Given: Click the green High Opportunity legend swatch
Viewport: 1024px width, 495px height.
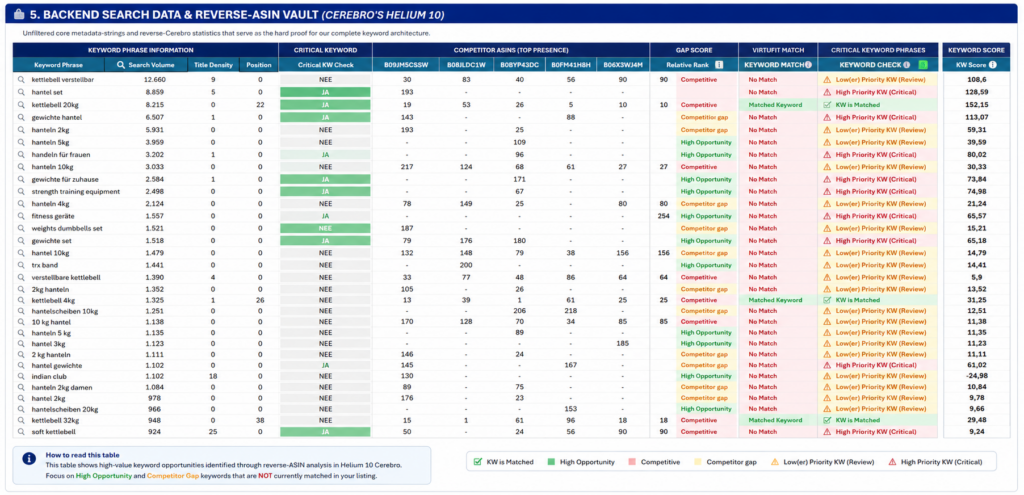Looking at the screenshot, I should tap(551, 462).
